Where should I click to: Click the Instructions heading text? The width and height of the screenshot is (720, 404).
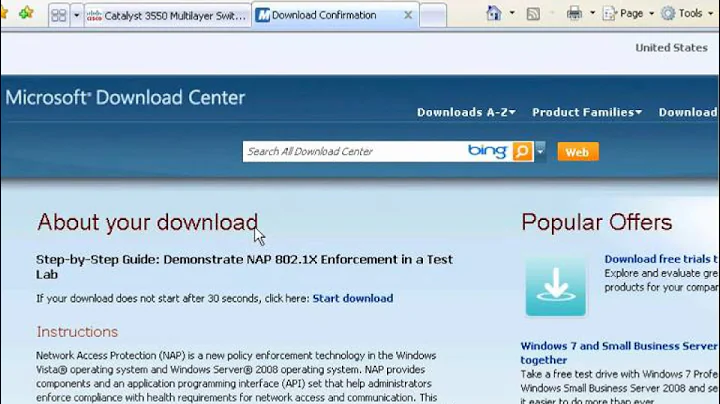77,331
